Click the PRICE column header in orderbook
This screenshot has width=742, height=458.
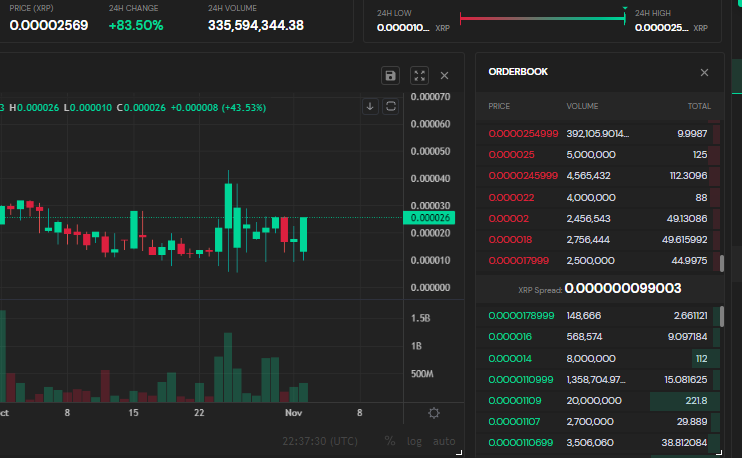pos(499,106)
